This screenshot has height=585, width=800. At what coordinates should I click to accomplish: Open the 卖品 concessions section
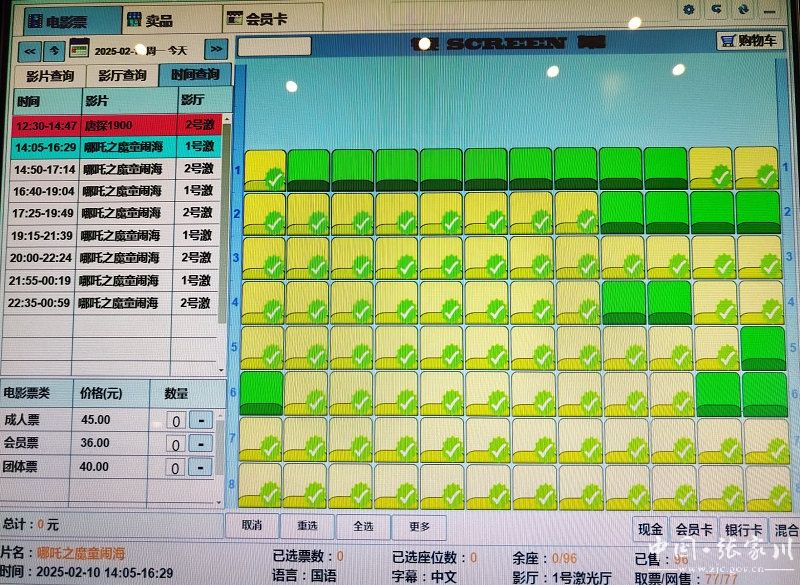[x=159, y=19]
